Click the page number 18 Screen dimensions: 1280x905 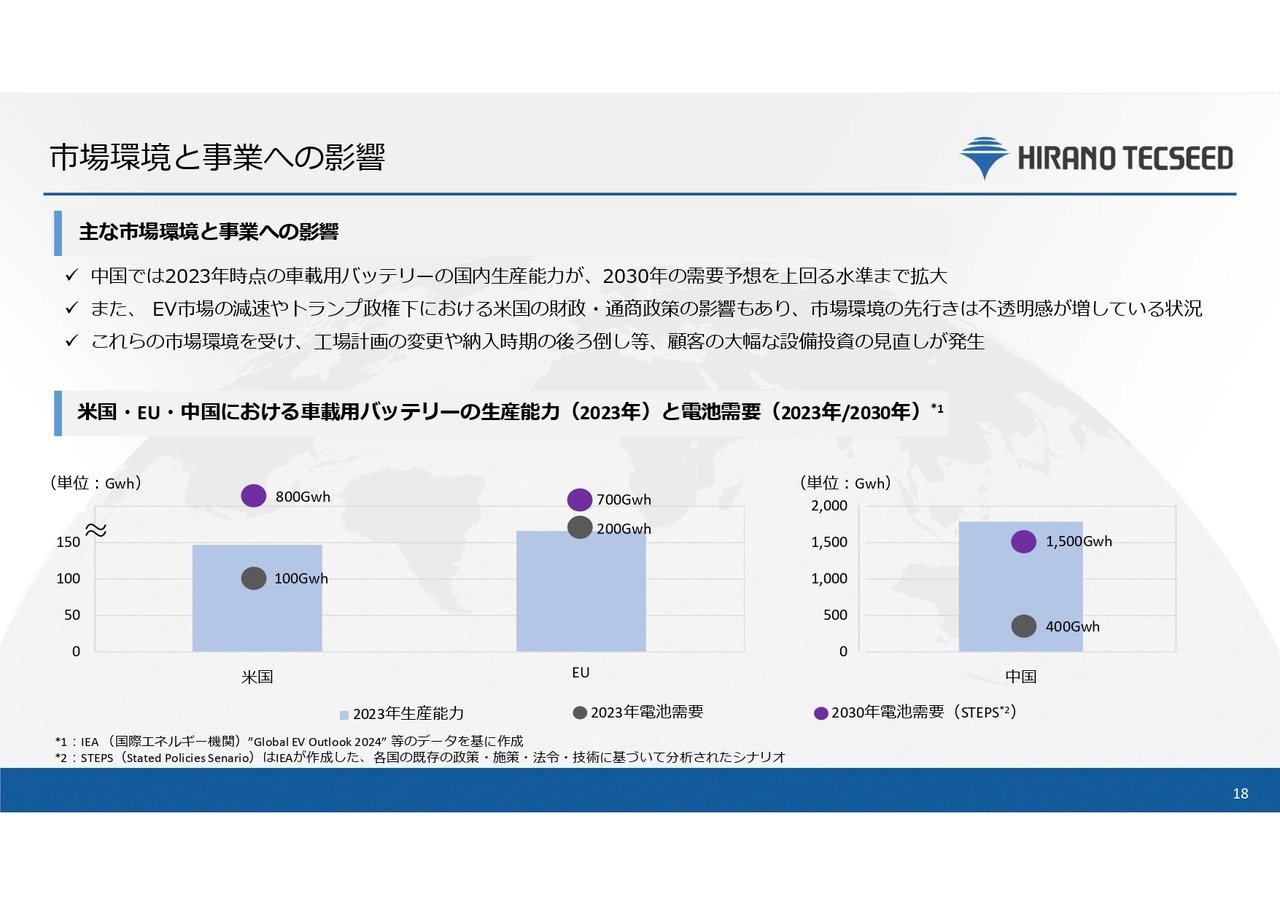1241,794
